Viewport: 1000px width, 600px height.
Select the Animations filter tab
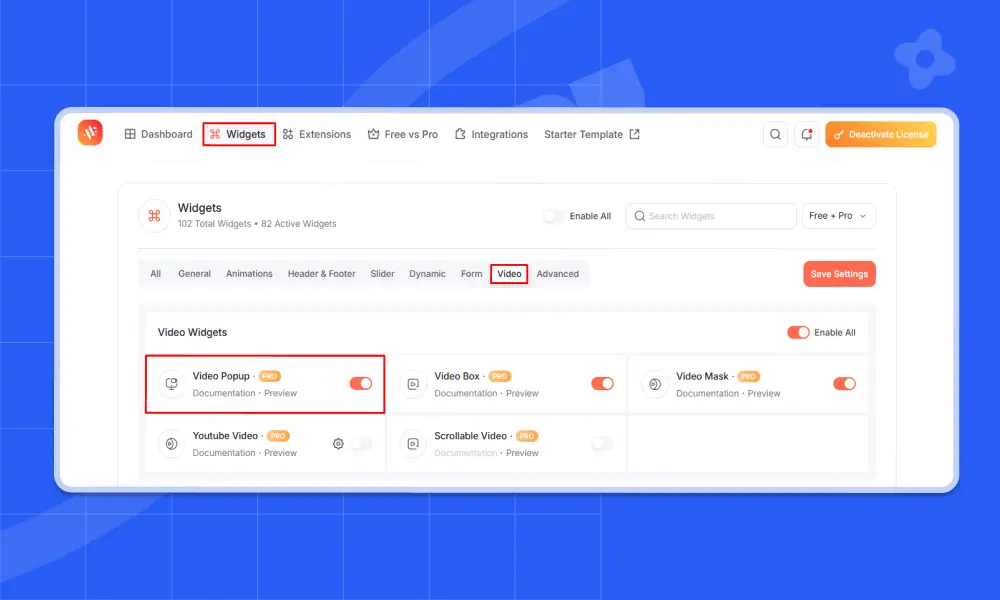point(249,274)
